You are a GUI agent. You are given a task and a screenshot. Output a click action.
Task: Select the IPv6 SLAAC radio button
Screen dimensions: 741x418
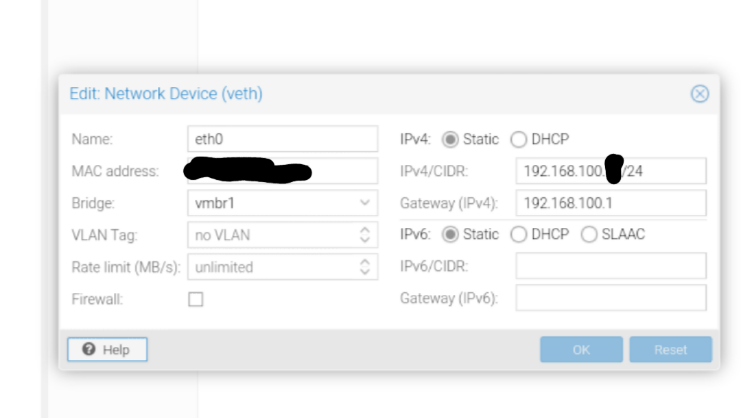pos(588,235)
